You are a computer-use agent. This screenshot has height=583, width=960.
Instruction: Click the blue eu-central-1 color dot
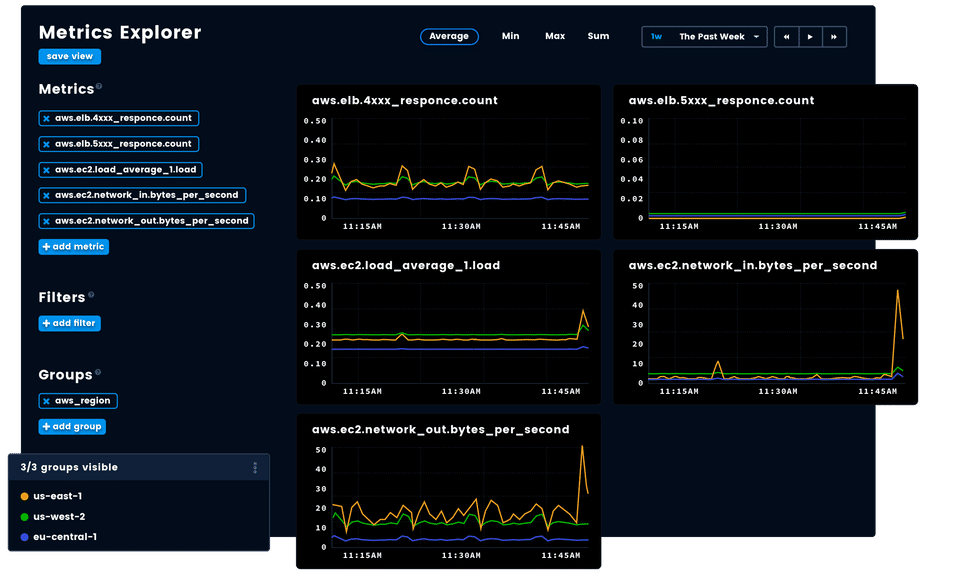tap(24, 537)
